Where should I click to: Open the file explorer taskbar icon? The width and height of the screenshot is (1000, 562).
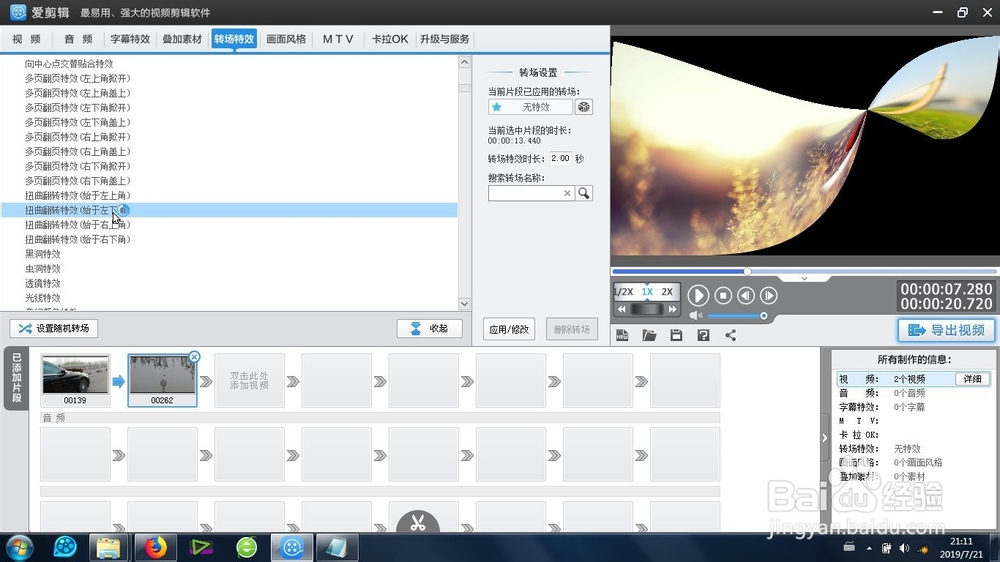108,547
